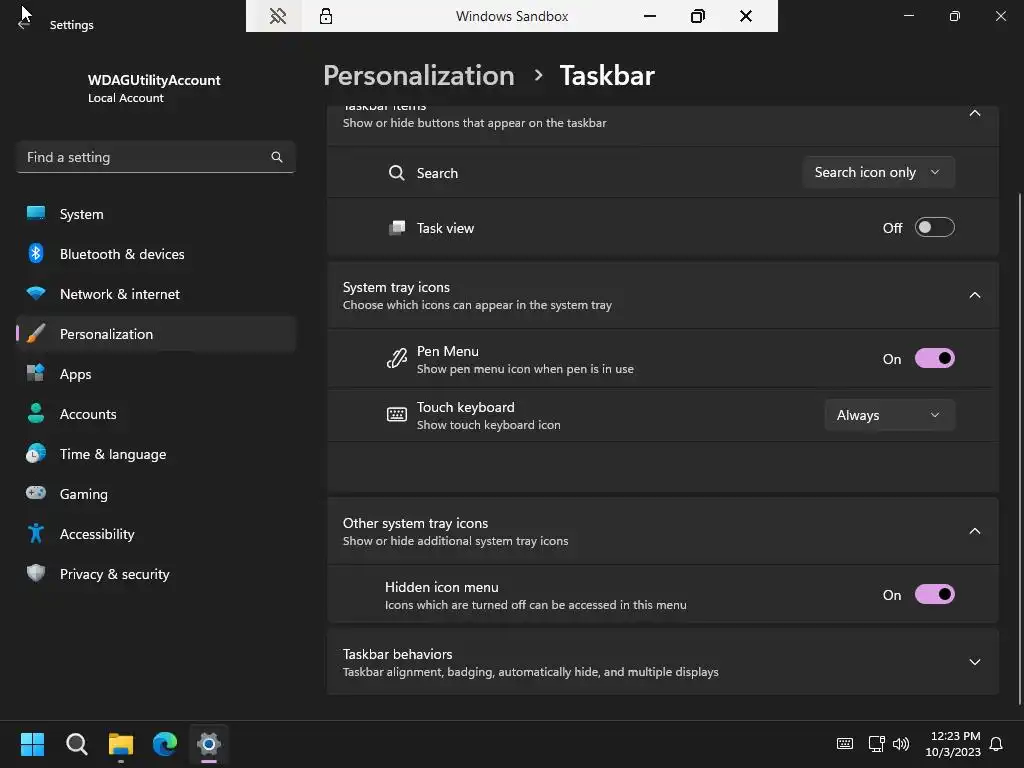Click the Touch keyboard row icon
Image resolution: width=1024 pixels, height=768 pixels.
pos(396,415)
